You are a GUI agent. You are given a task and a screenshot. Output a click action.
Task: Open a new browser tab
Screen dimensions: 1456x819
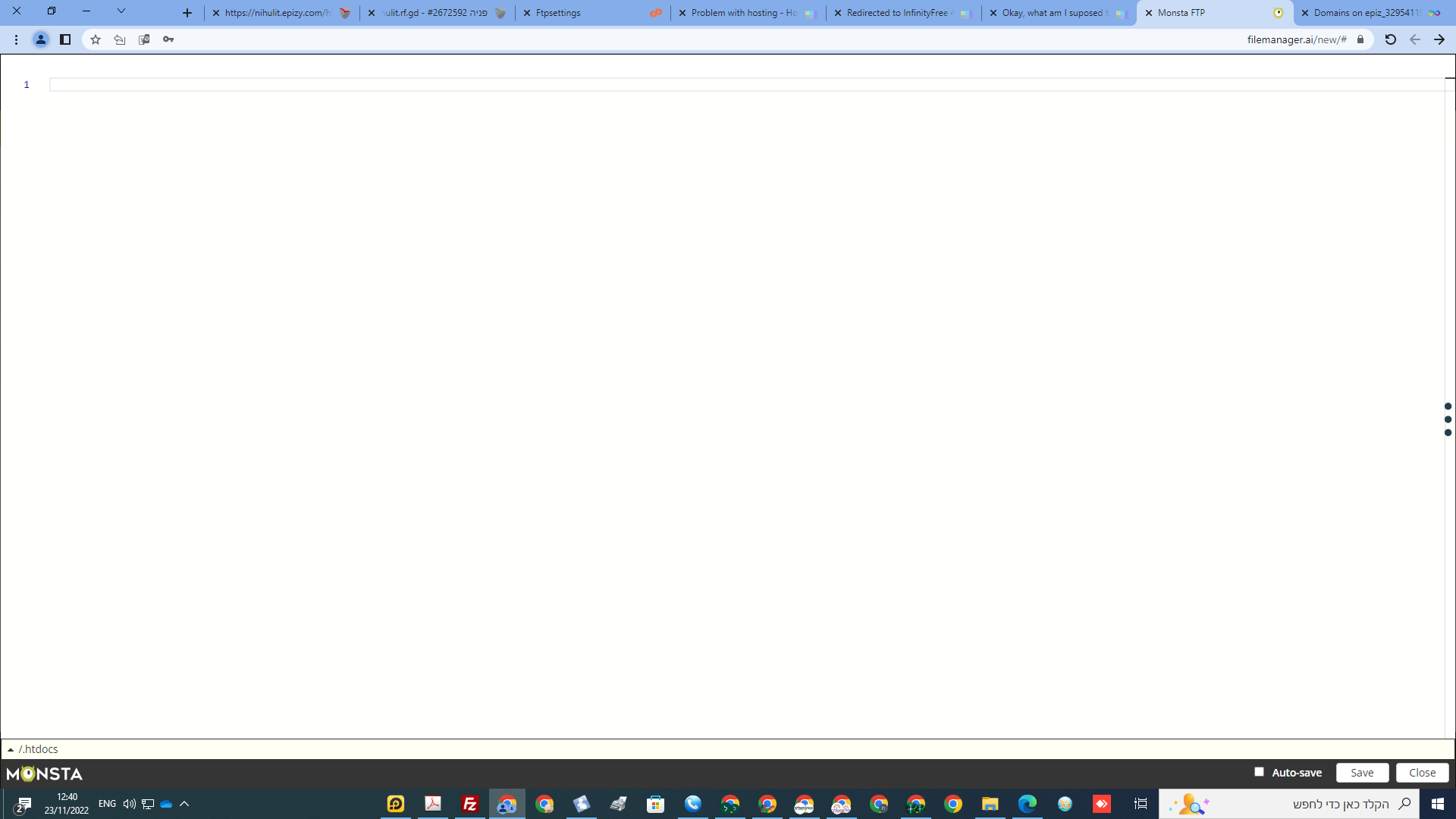pyautogui.click(x=187, y=13)
